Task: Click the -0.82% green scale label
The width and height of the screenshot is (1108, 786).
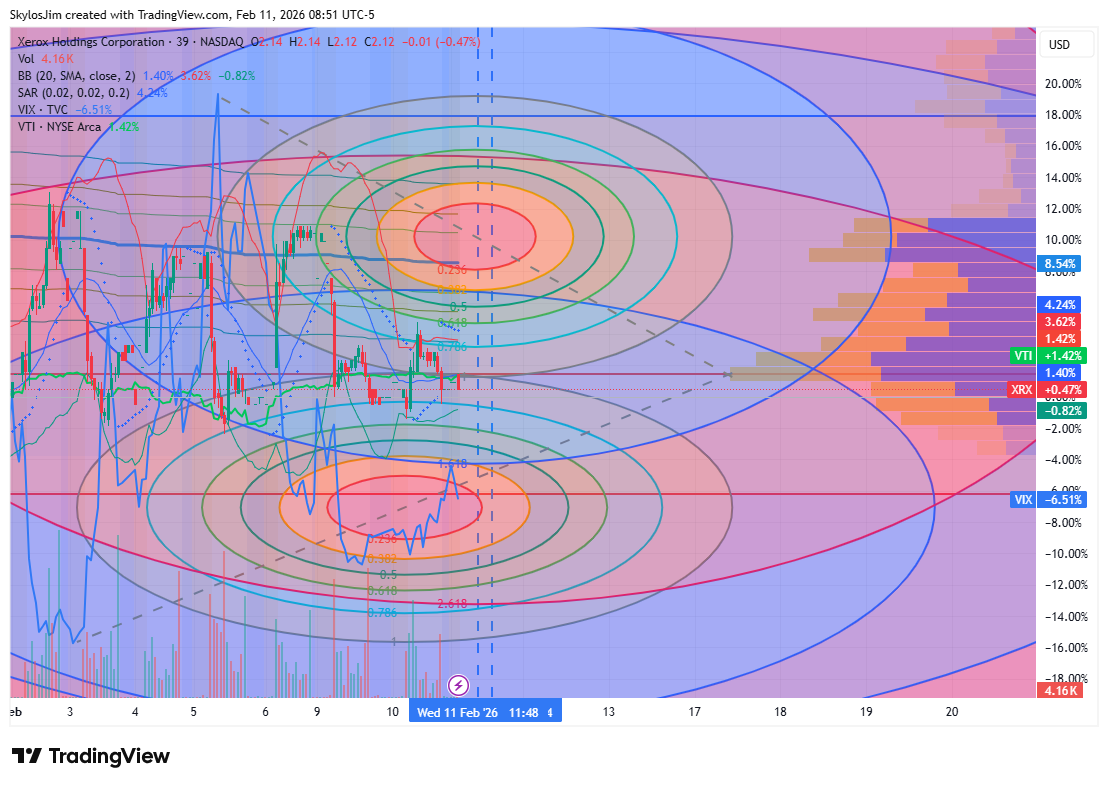Action: (x=1061, y=411)
